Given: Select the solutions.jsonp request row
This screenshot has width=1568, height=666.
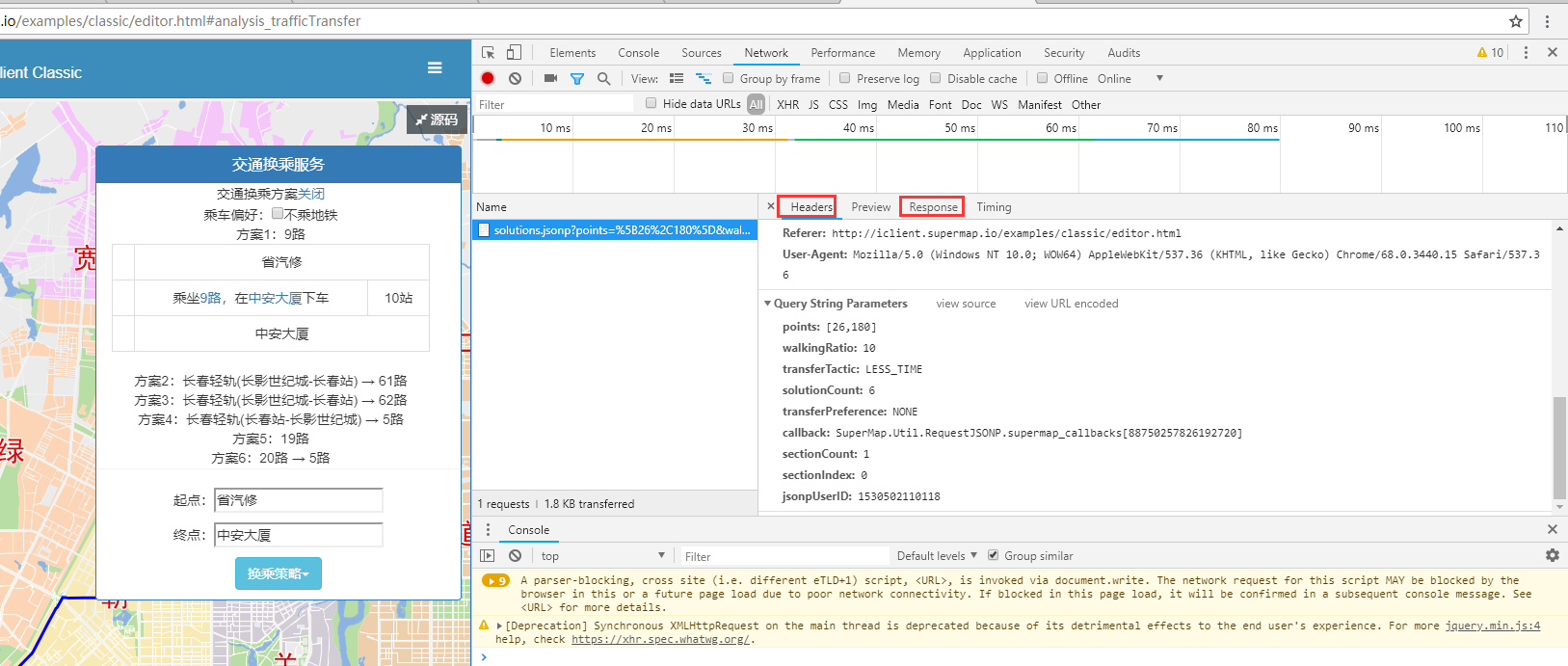Looking at the screenshot, I should pyautogui.click(x=616, y=230).
